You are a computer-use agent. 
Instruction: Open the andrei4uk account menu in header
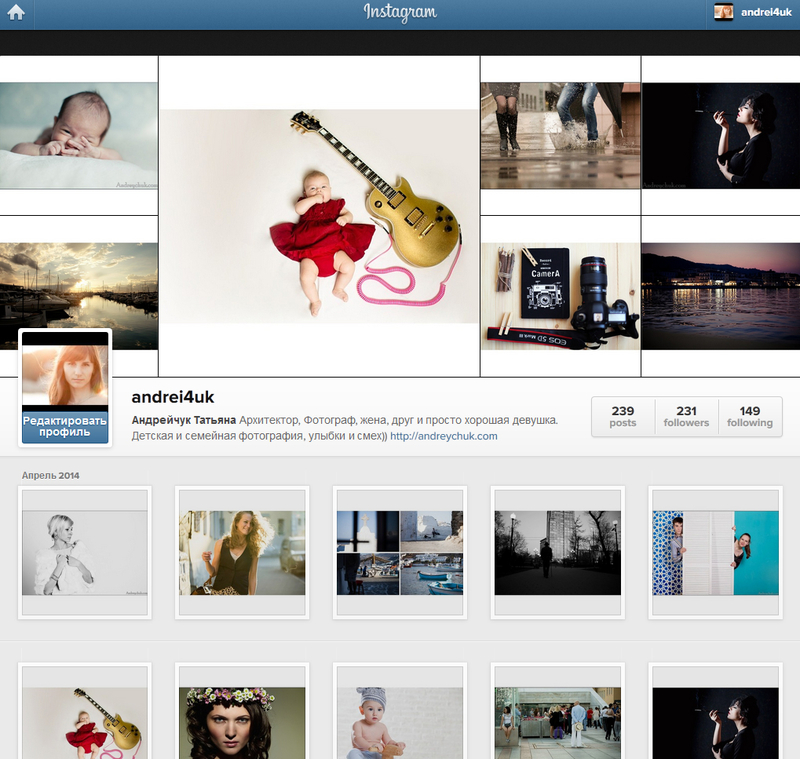[x=767, y=12]
